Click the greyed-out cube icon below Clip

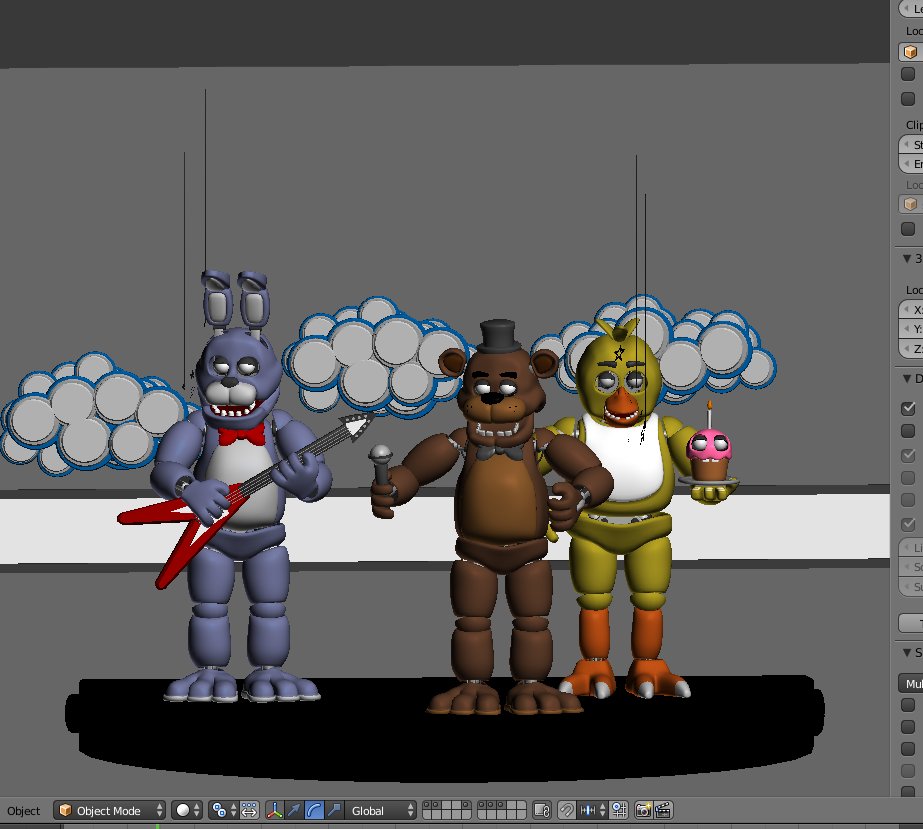pyautogui.click(x=910, y=204)
